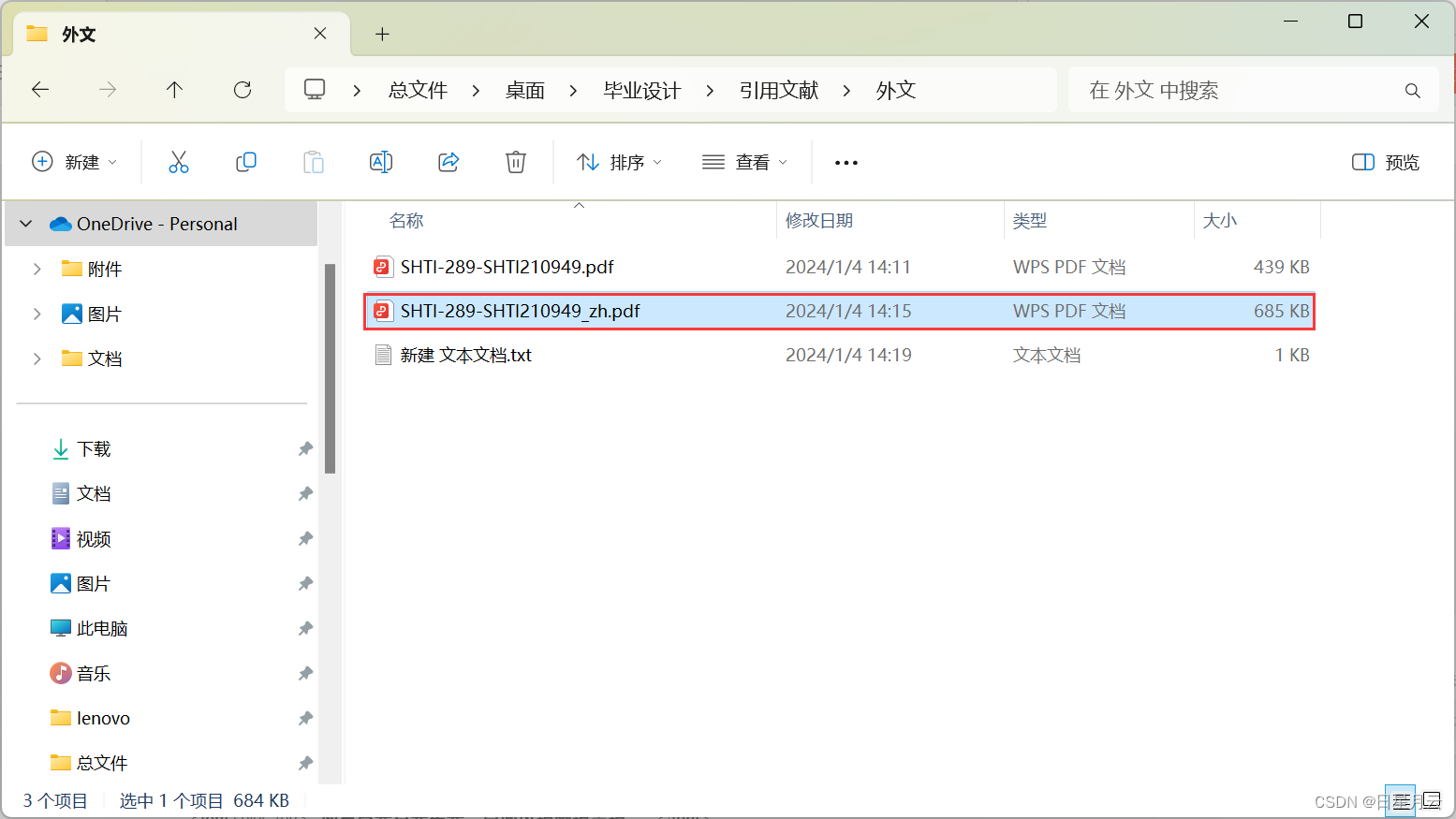The height and width of the screenshot is (819, 1456).
Task: Switch to large icons view in status bar
Action: (1432, 800)
